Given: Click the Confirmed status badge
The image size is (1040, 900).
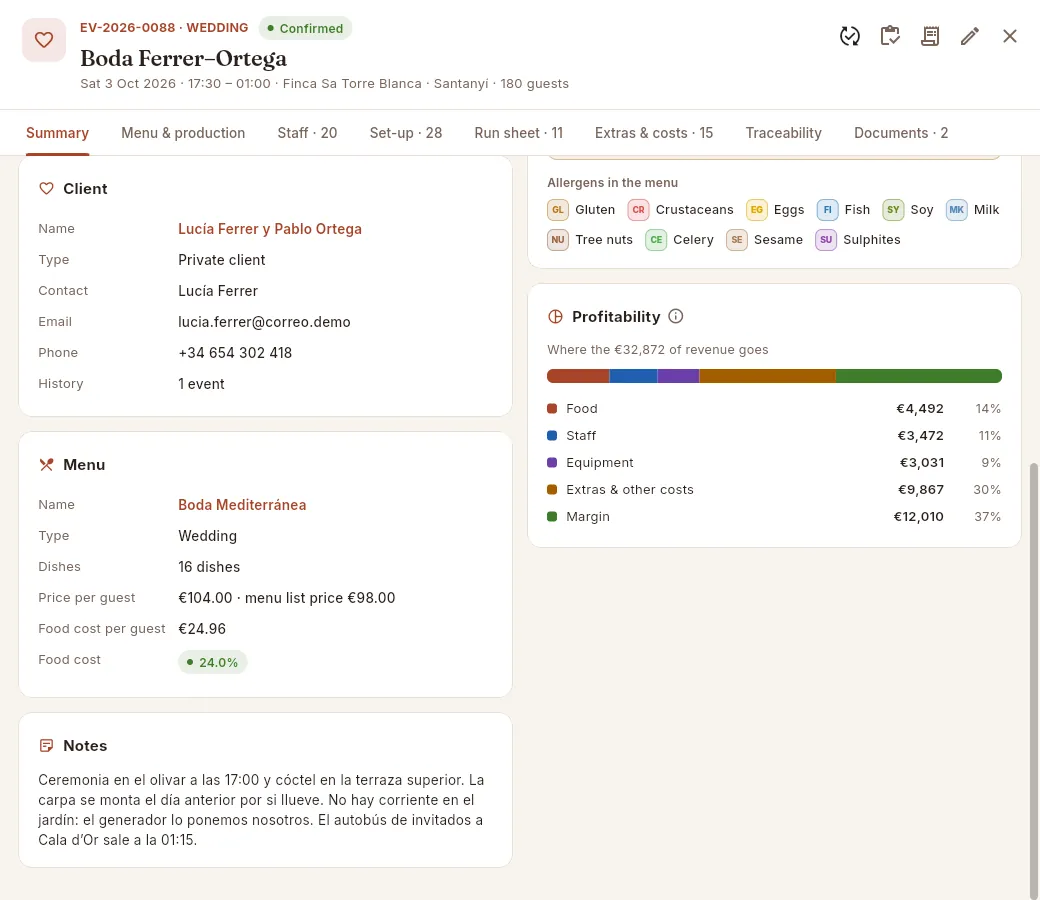Looking at the screenshot, I should pyautogui.click(x=305, y=29).
